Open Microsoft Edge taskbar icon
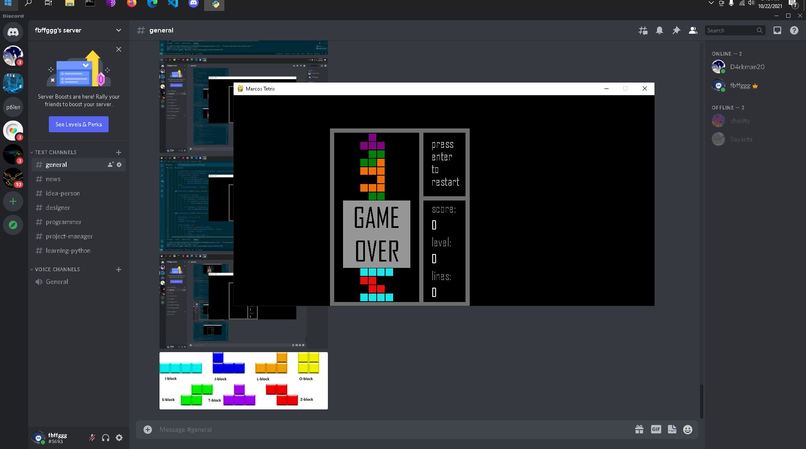Viewport: 806px width, 449px height. (152, 4)
